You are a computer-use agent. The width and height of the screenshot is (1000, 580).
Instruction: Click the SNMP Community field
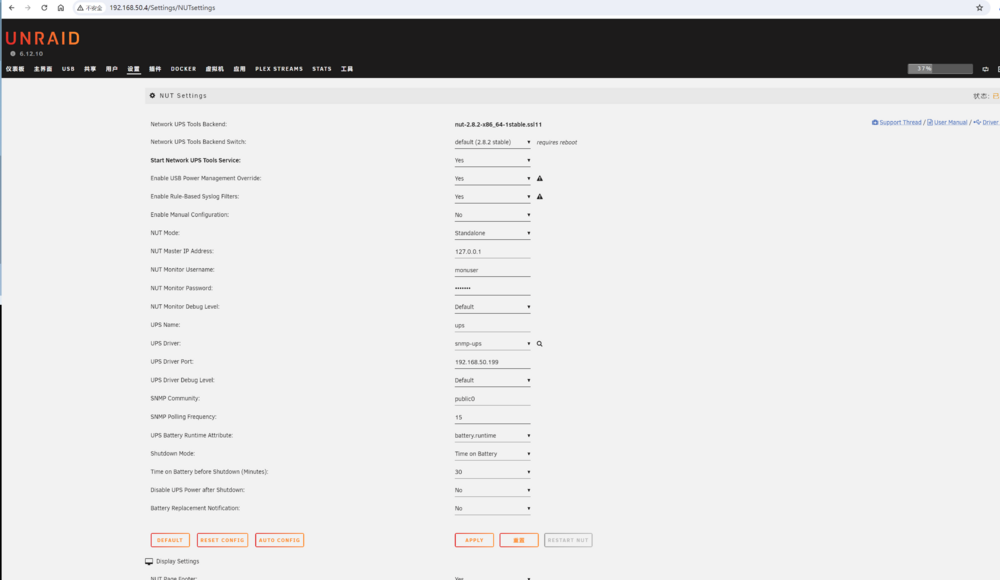point(492,399)
